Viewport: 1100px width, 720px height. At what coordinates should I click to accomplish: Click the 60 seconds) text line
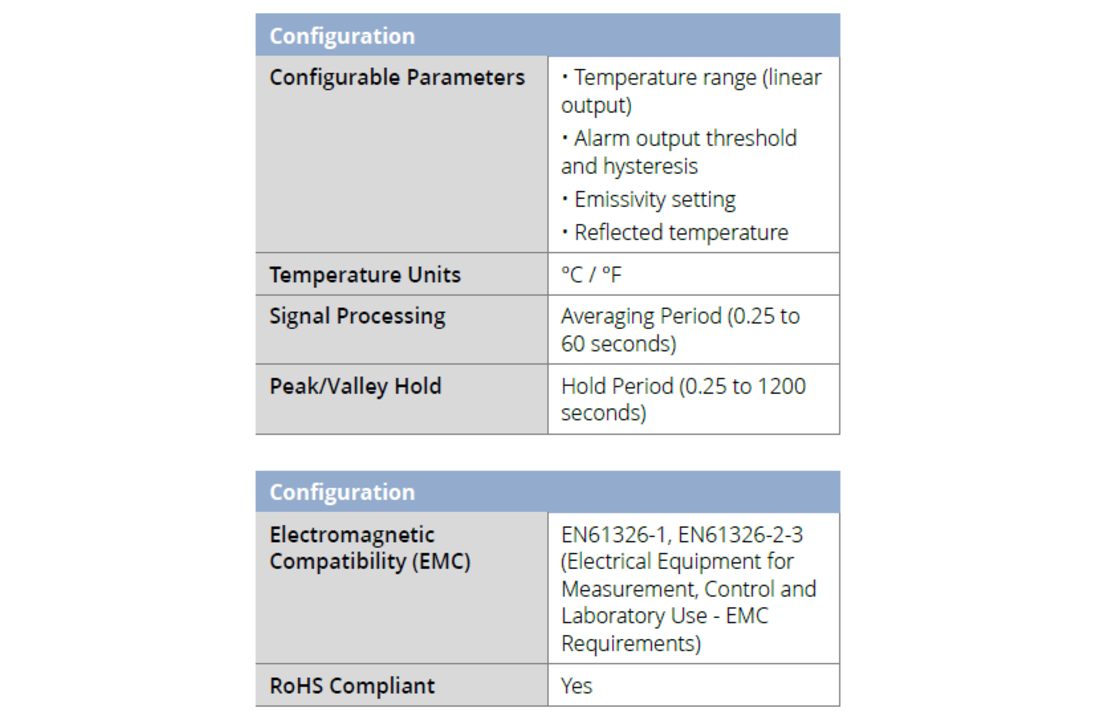point(619,344)
